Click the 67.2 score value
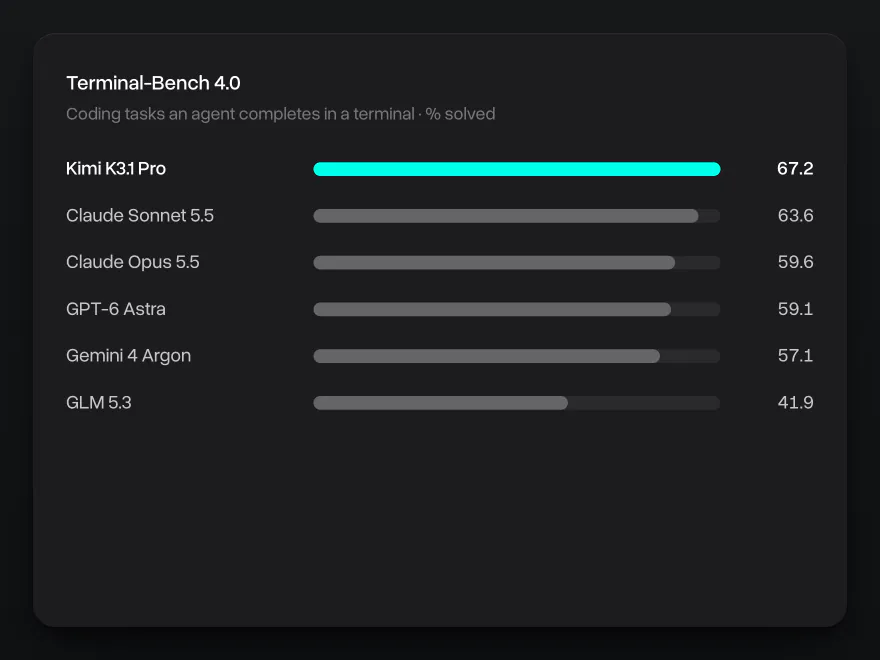This screenshot has height=660, width=880. point(795,168)
